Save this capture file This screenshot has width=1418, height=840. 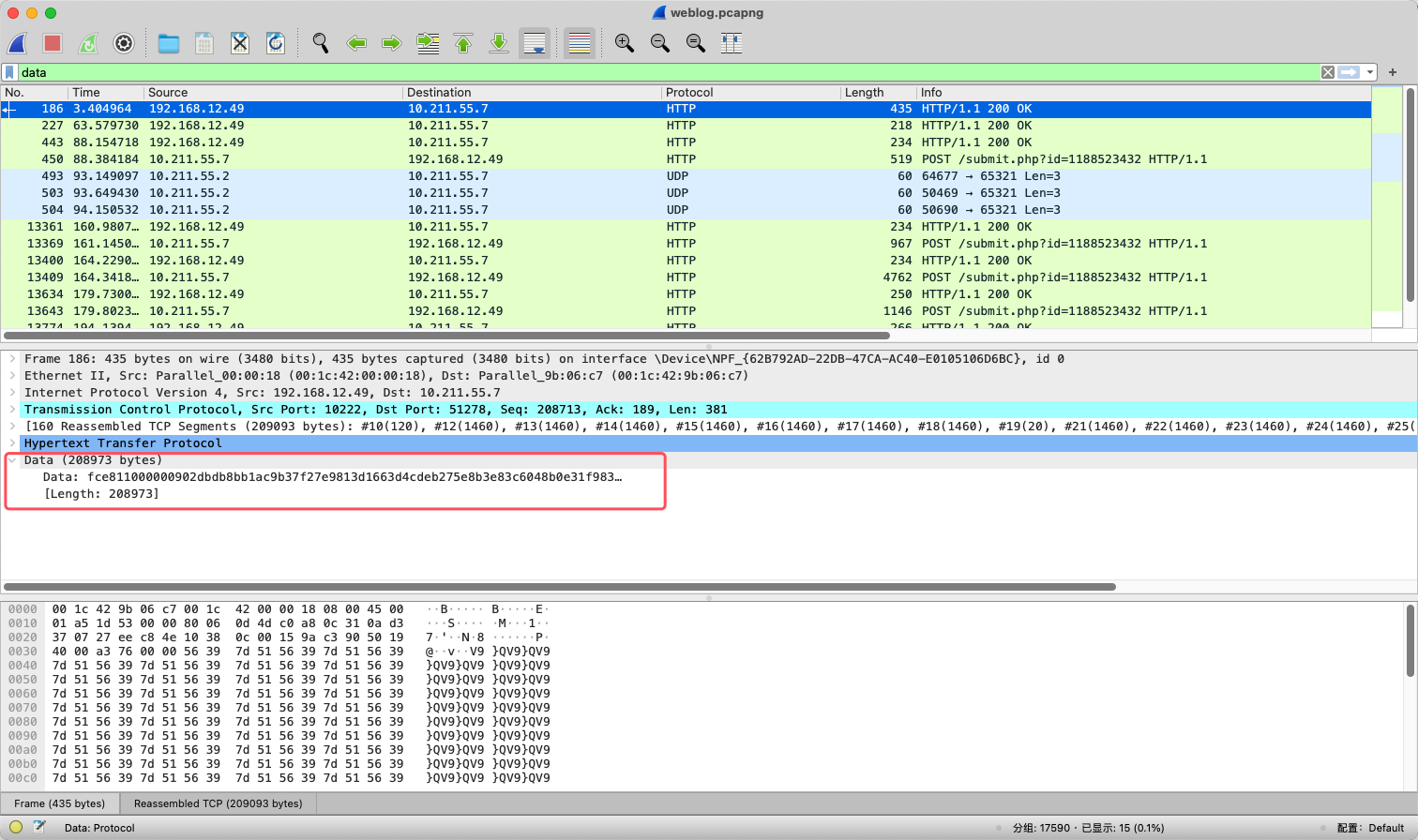(204, 43)
